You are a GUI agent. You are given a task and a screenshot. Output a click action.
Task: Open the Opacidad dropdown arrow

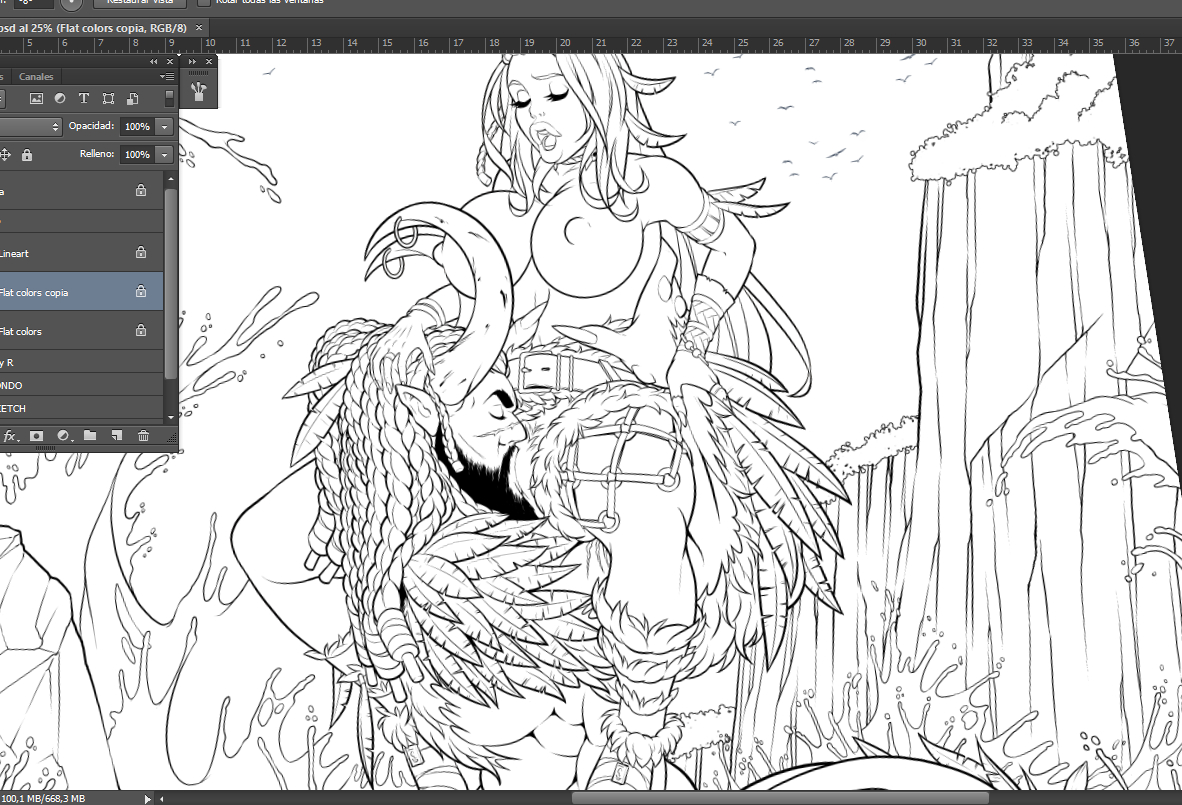164,127
